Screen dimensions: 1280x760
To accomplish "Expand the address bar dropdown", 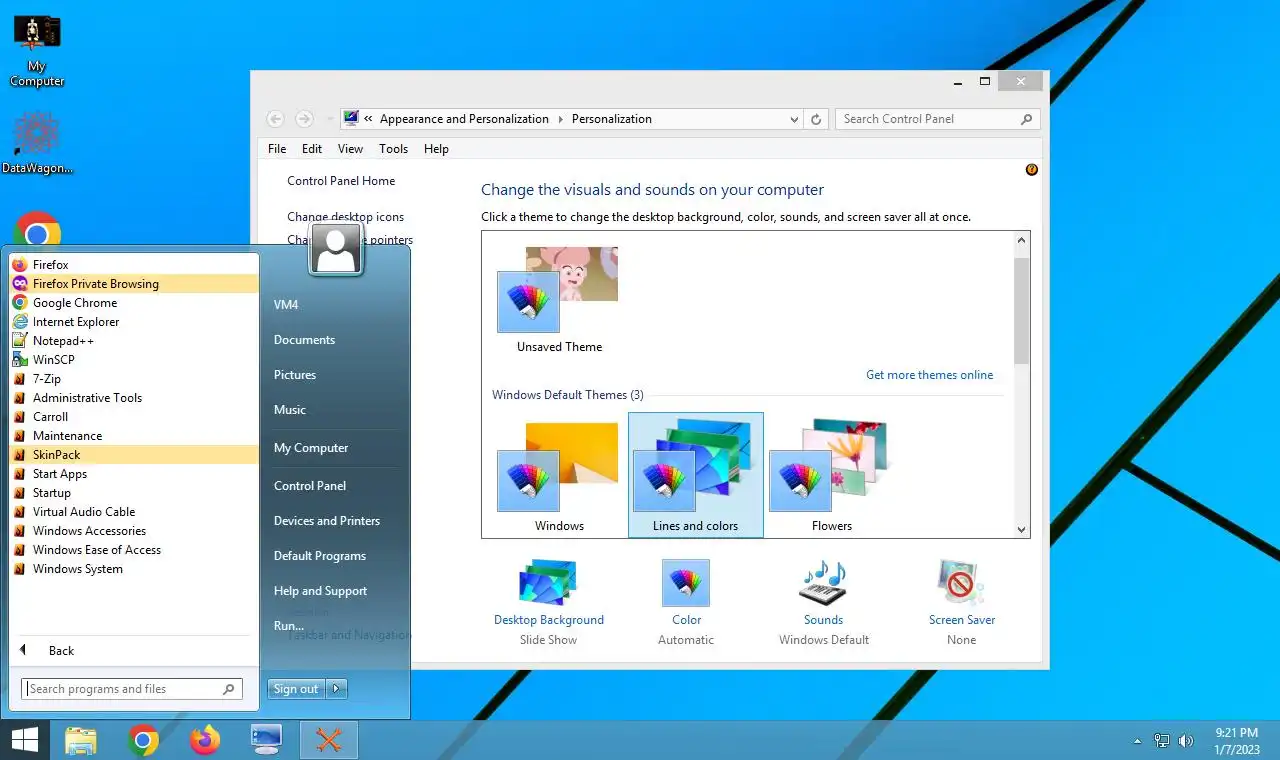I will (x=794, y=119).
